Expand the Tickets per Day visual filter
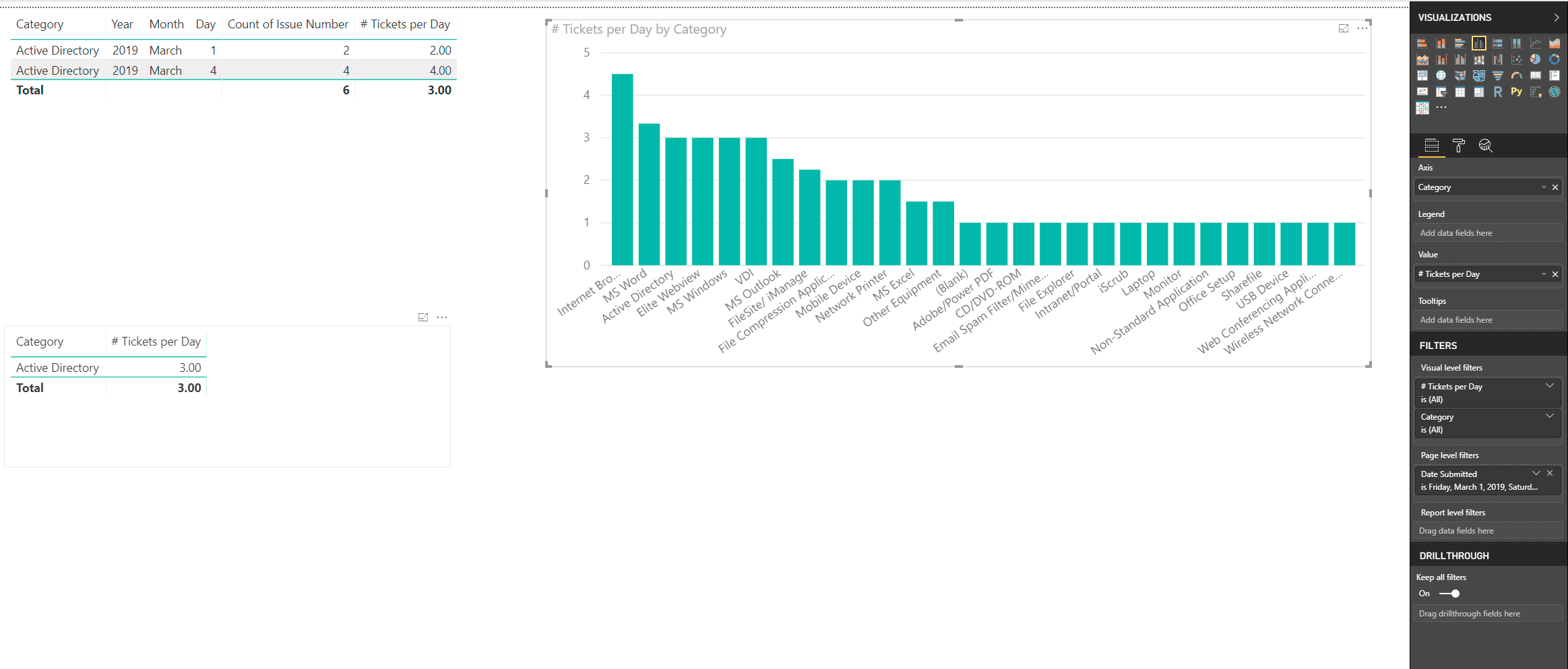 coord(1550,386)
